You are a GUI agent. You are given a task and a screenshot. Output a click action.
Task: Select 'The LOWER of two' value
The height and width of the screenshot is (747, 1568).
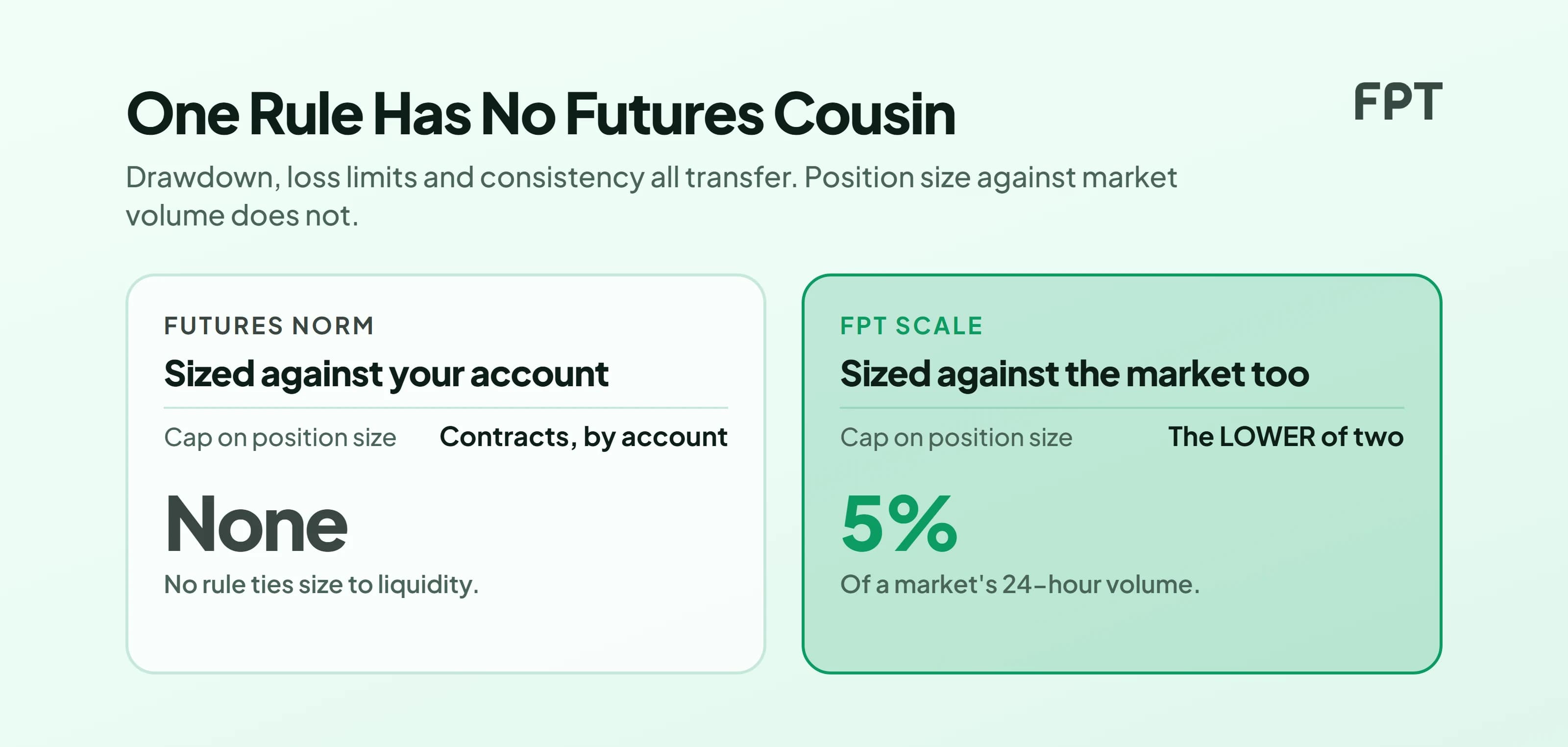pos(1286,437)
